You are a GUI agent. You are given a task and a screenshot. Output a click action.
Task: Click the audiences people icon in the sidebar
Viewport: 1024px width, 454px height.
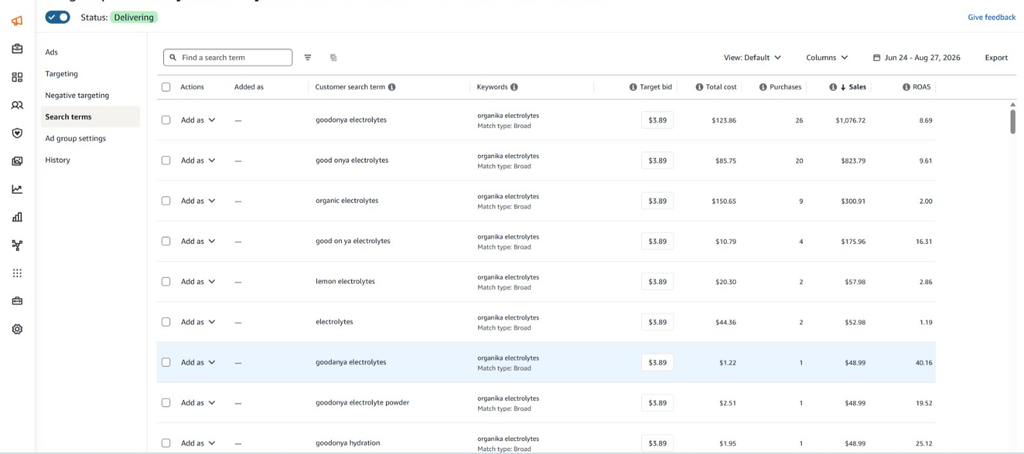(x=17, y=105)
